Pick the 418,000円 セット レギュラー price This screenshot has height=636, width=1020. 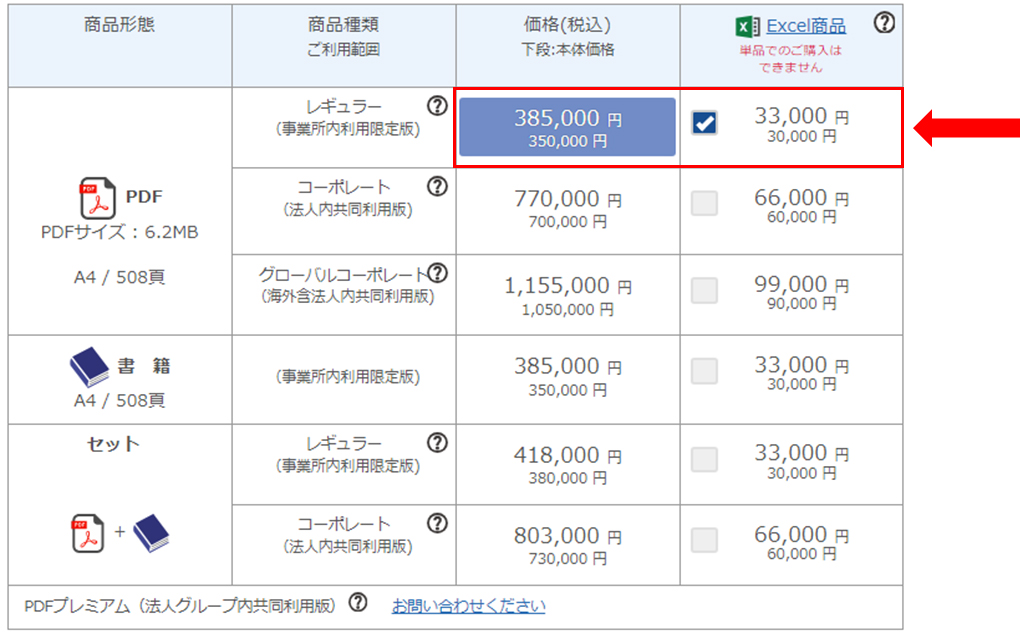point(567,465)
